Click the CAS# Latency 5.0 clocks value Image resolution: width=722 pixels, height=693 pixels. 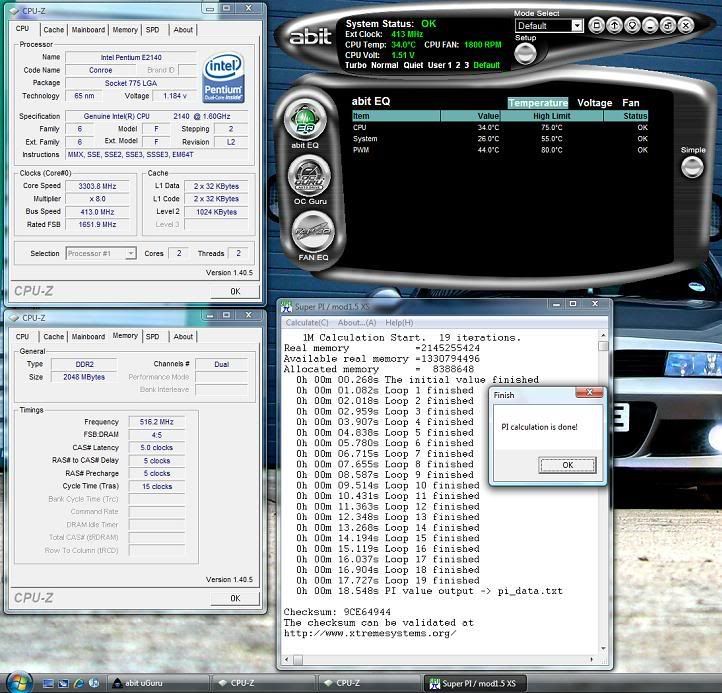(x=157, y=448)
